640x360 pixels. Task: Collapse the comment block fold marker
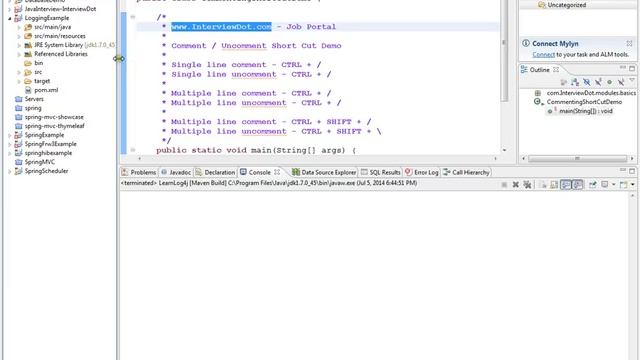[133, 17]
